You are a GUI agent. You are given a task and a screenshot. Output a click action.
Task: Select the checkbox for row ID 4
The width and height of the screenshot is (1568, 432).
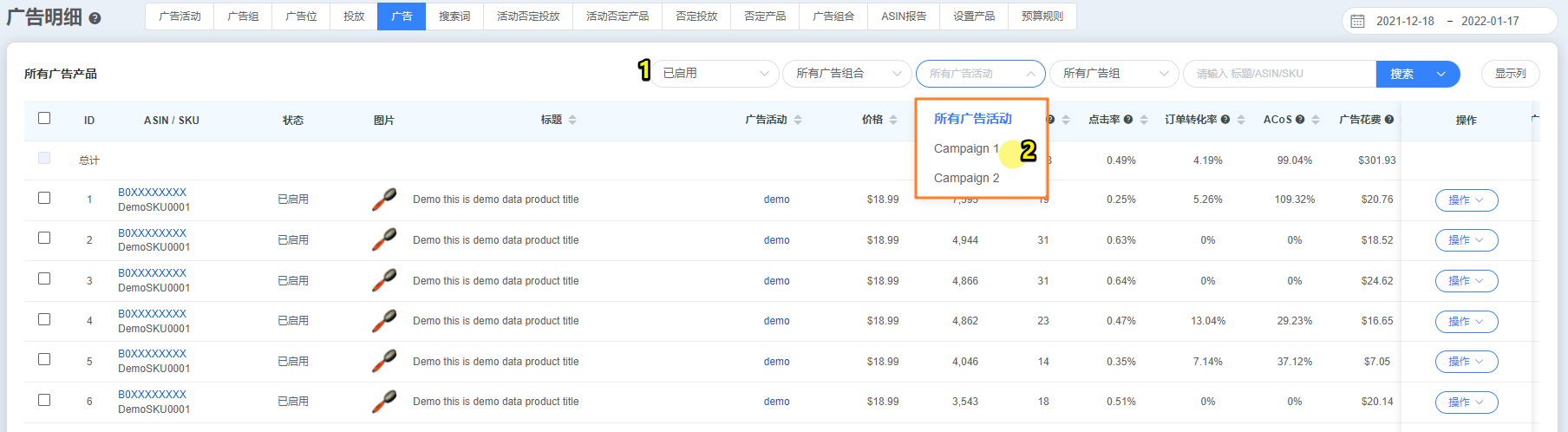point(44,319)
